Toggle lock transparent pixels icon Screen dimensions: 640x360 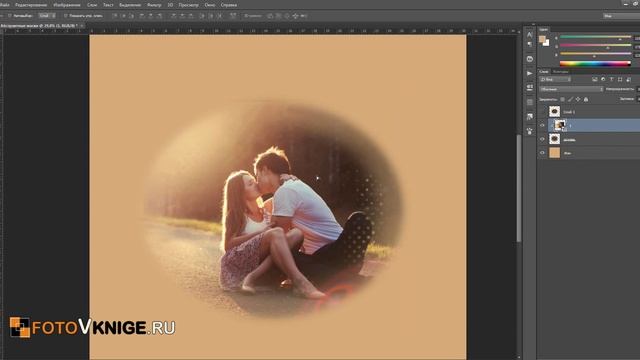tap(562, 99)
